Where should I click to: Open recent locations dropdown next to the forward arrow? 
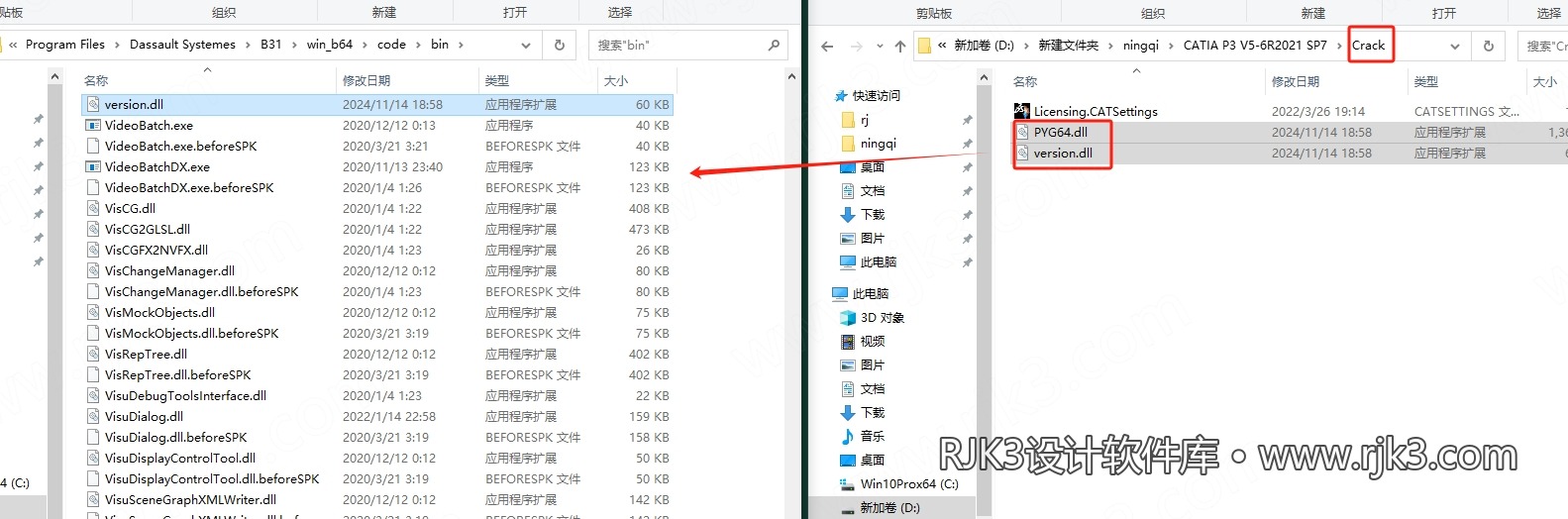879,46
